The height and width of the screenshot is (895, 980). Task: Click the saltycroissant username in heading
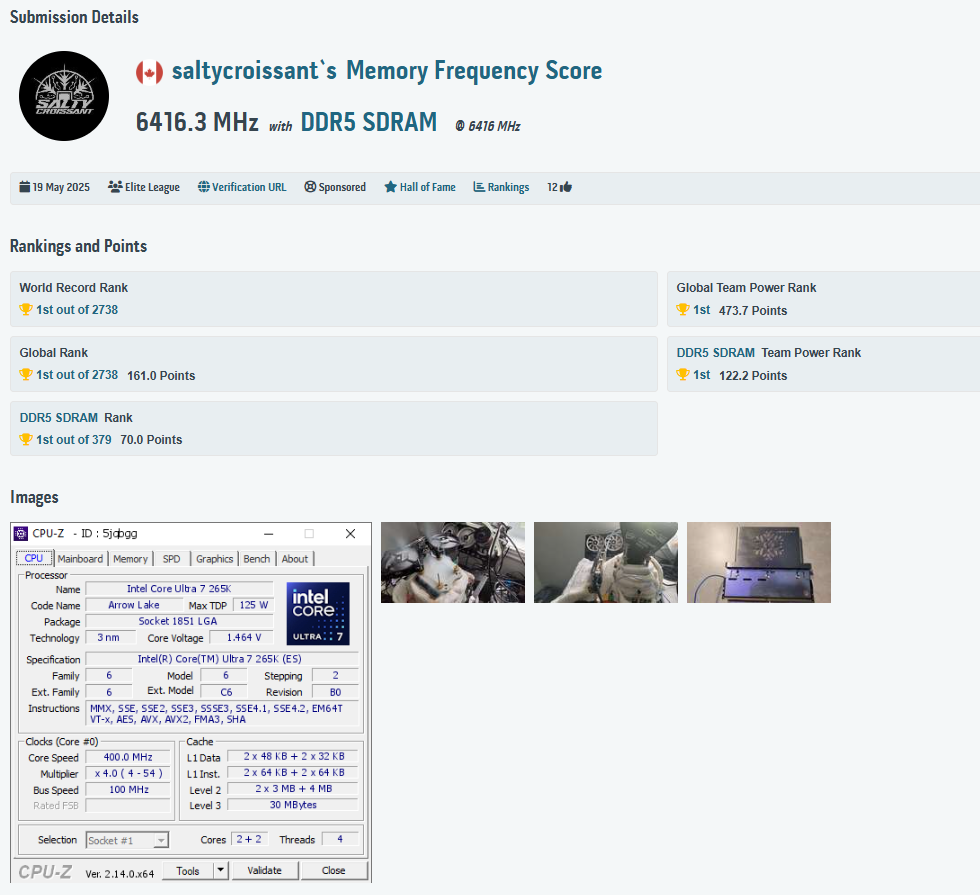coord(254,71)
